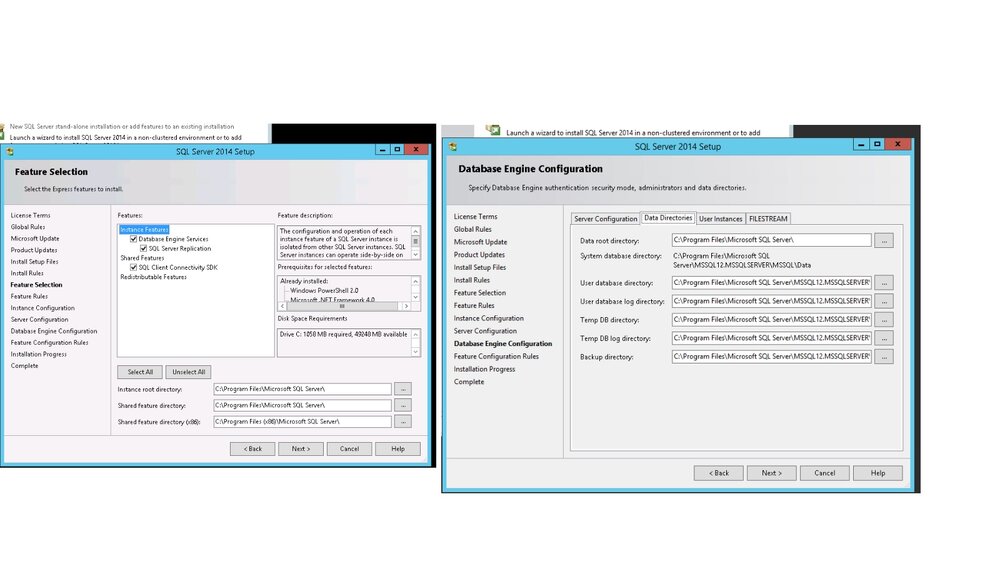The image size is (1000, 562).
Task: Browse for Instance root directory
Action: click(403, 388)
